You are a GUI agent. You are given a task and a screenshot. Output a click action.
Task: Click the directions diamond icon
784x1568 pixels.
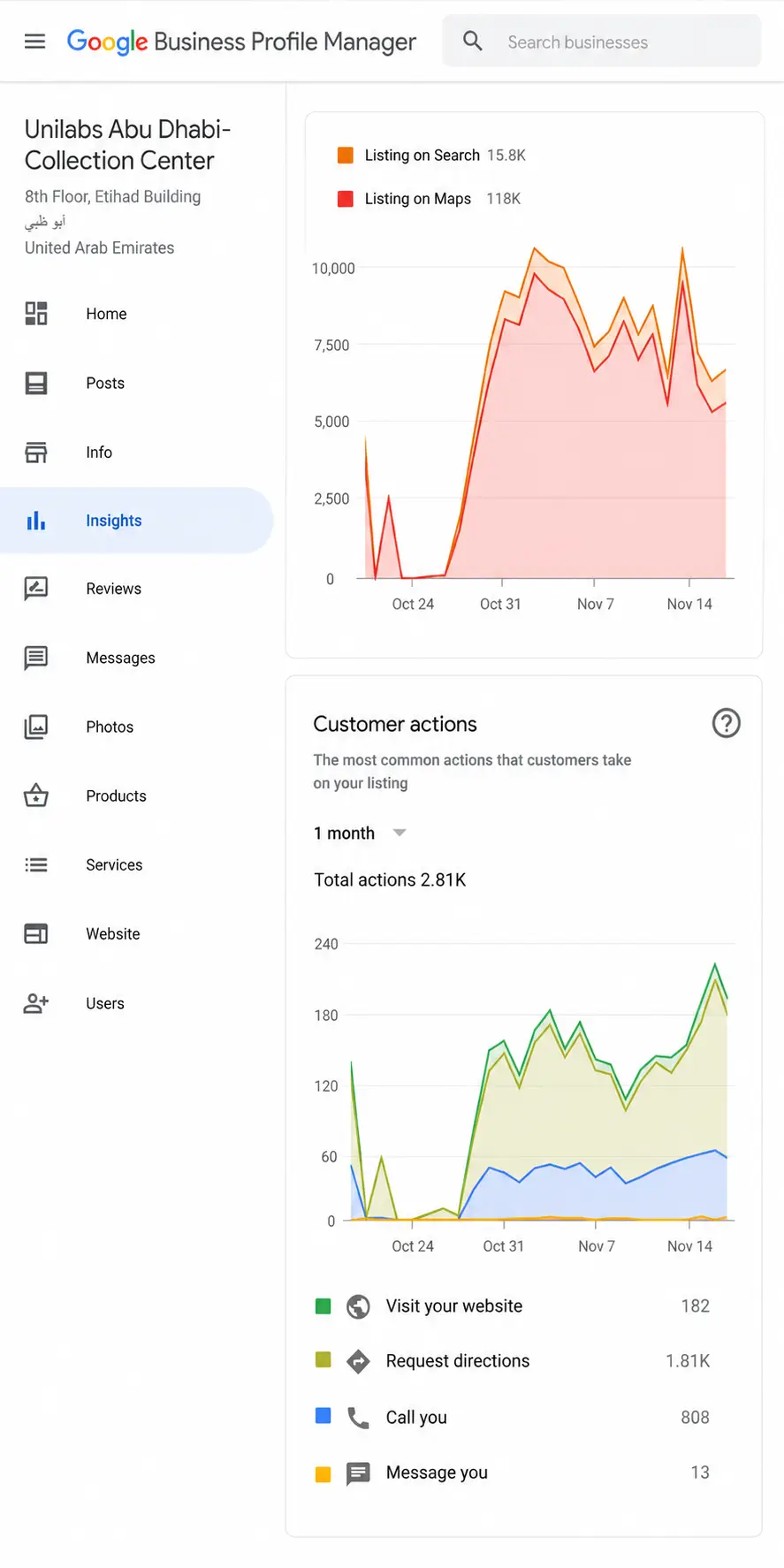[358, 1361]
